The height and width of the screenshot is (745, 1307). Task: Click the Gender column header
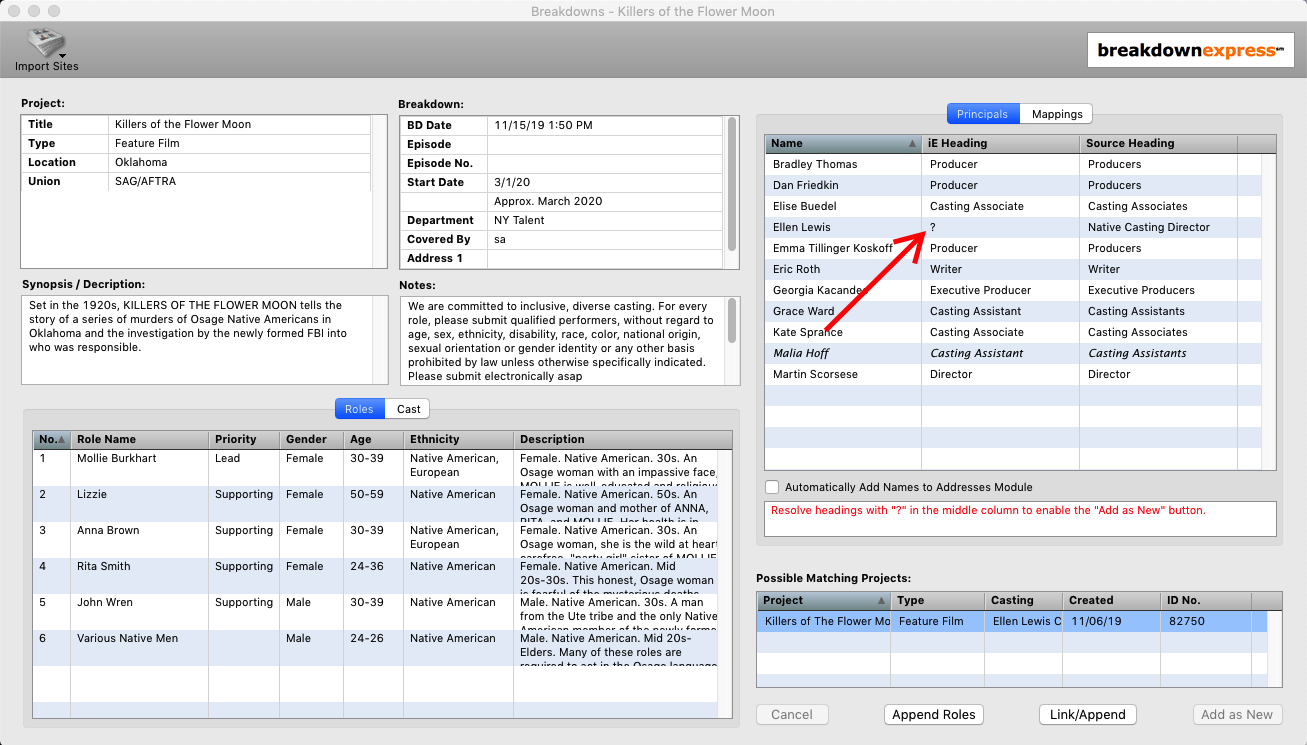click(x=311, y=439)
